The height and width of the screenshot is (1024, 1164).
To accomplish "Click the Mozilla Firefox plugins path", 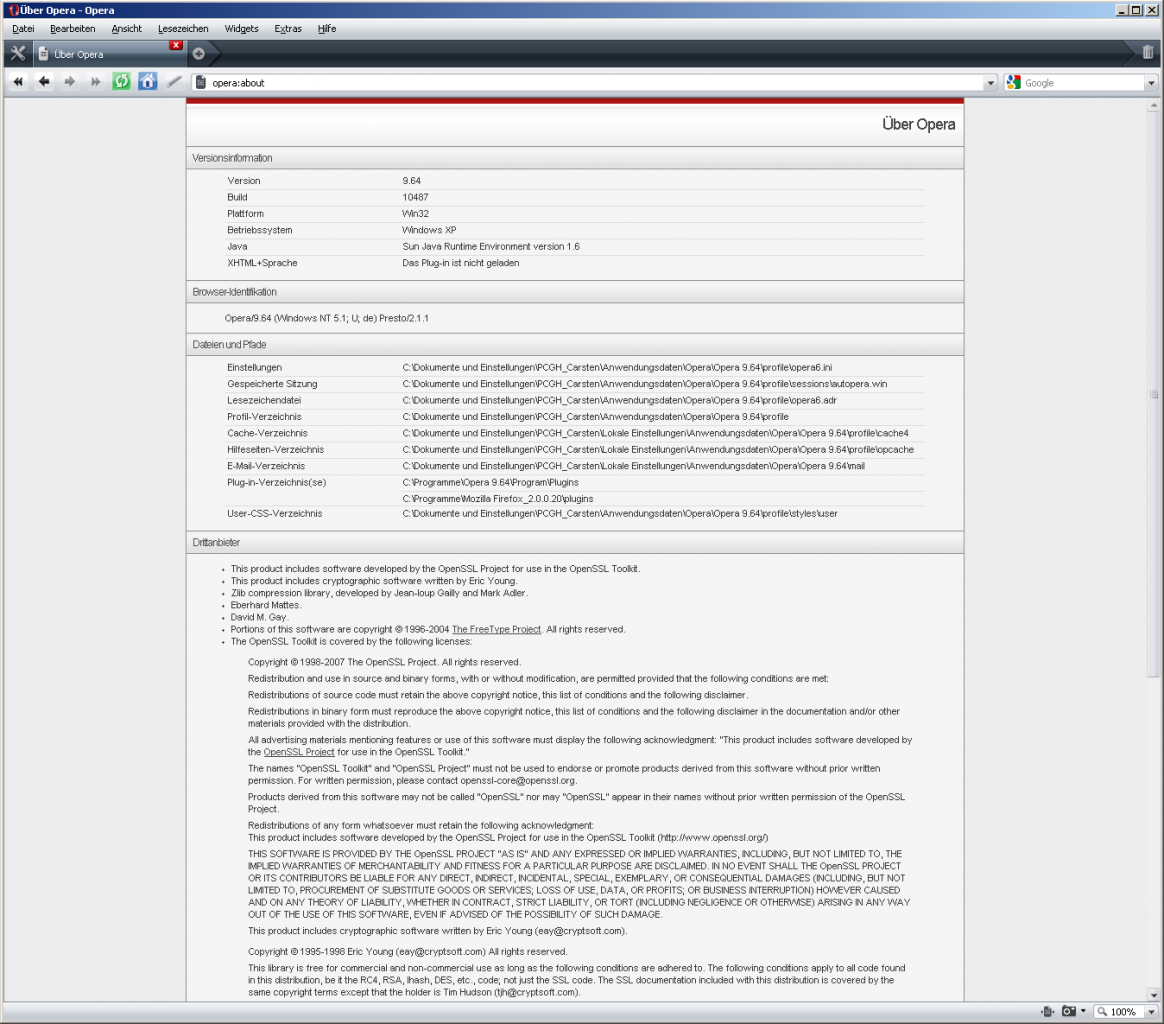I will click(x=497, y=498).
